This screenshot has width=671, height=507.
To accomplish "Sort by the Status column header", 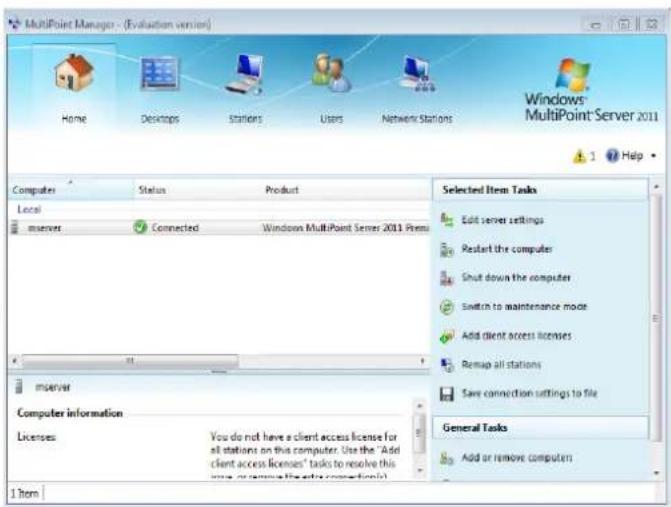I will [198, 190].
